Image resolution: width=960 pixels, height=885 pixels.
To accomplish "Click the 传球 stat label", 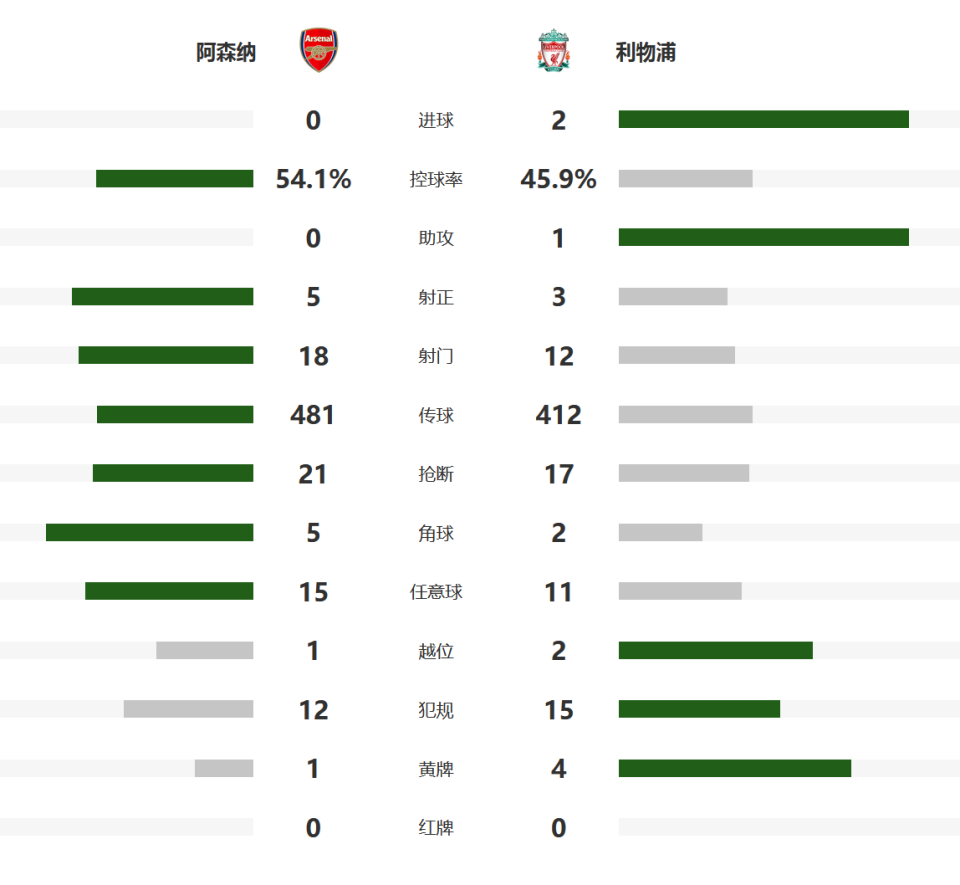I will 436,415.
